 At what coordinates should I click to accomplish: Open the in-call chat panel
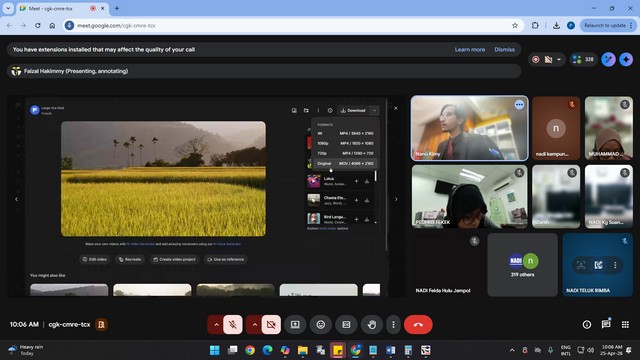click(606, 324)
